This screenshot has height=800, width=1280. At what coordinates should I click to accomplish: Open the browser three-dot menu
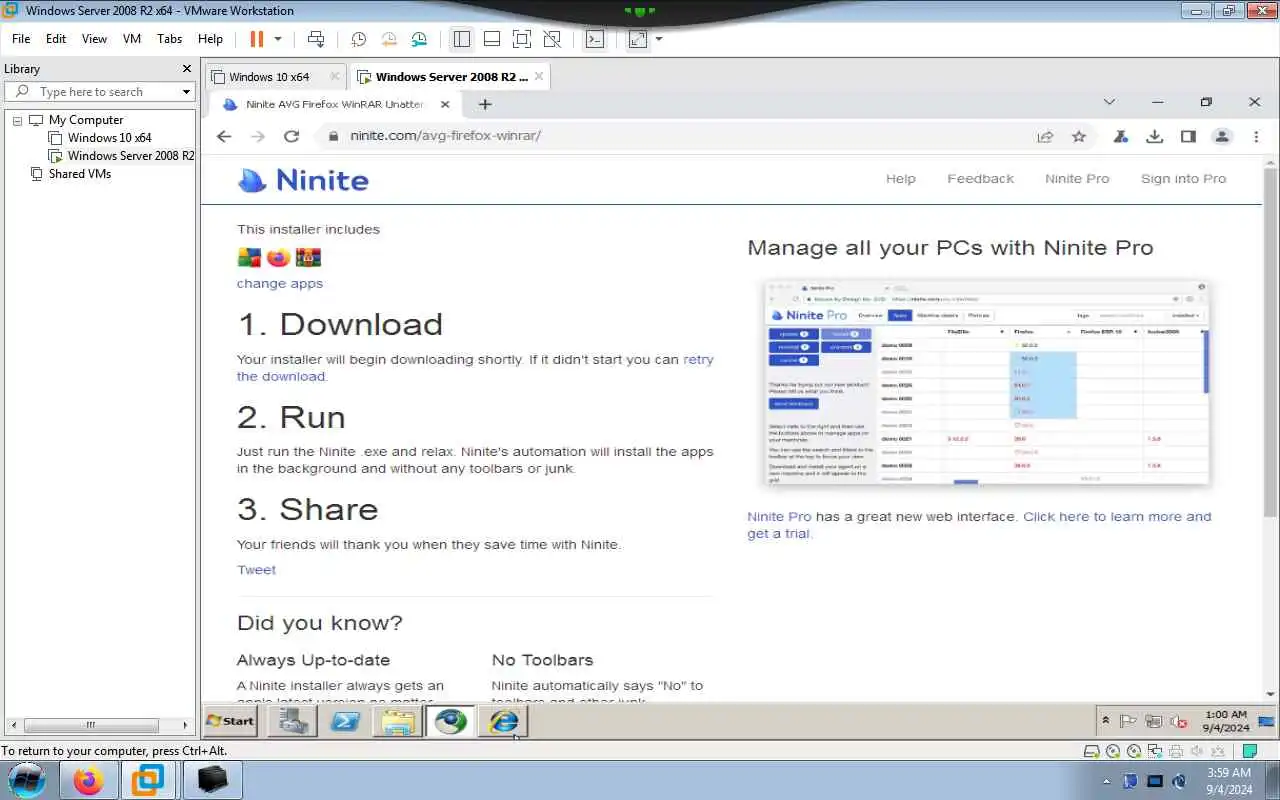coord(1256,136)
